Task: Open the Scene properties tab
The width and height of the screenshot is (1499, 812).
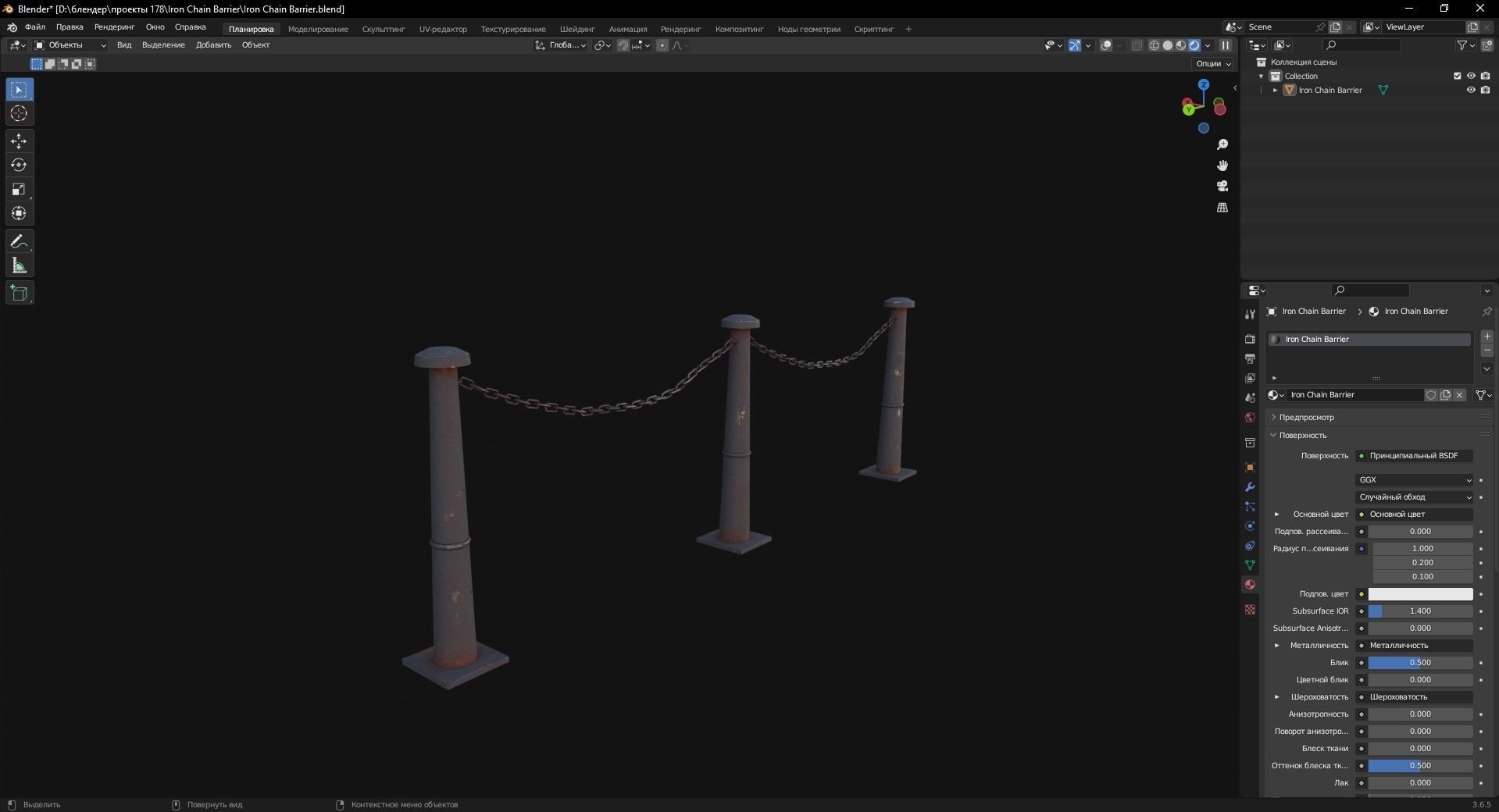Action: coord(1250,397)
